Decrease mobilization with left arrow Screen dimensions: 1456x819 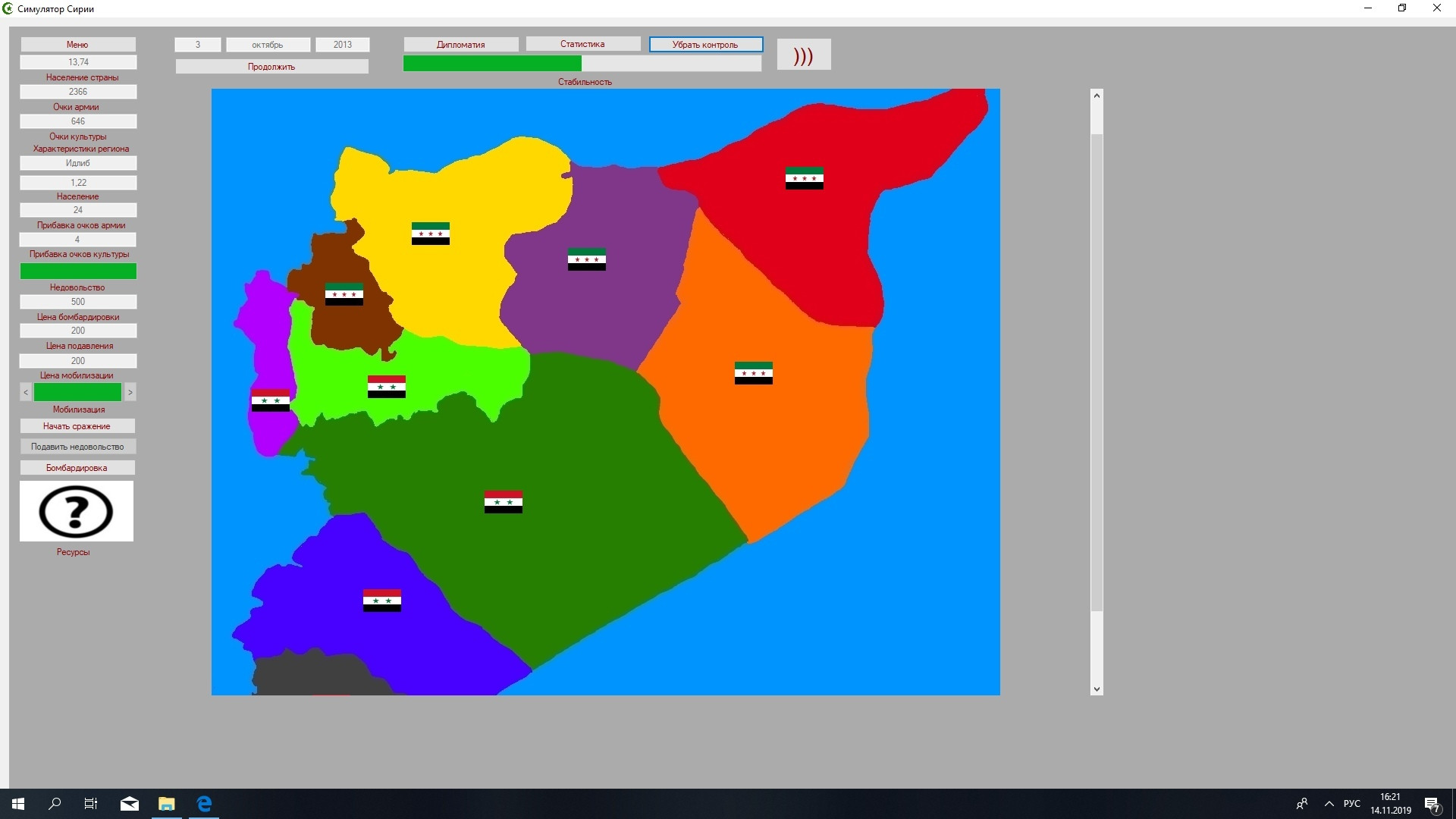[x=26, y=392]
